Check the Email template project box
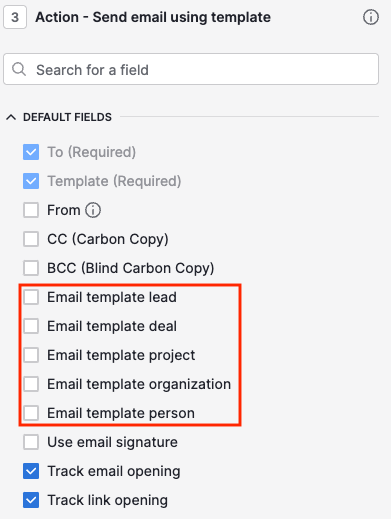 point(31,355)
